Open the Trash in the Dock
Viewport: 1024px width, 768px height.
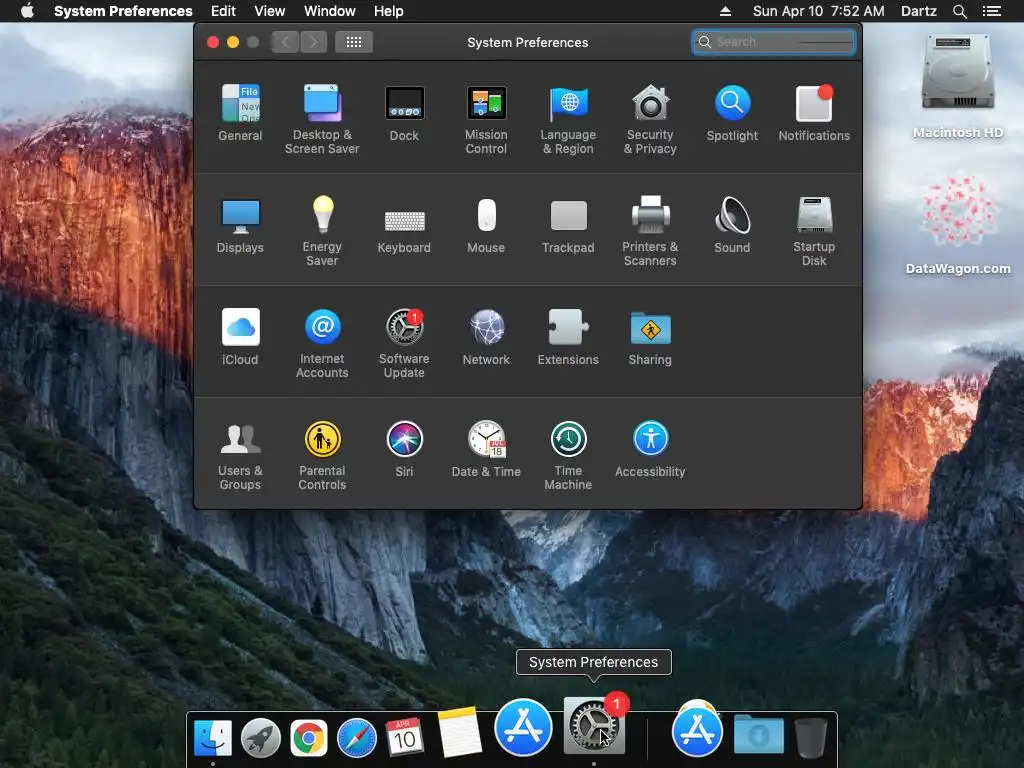(x=811, y=737)
